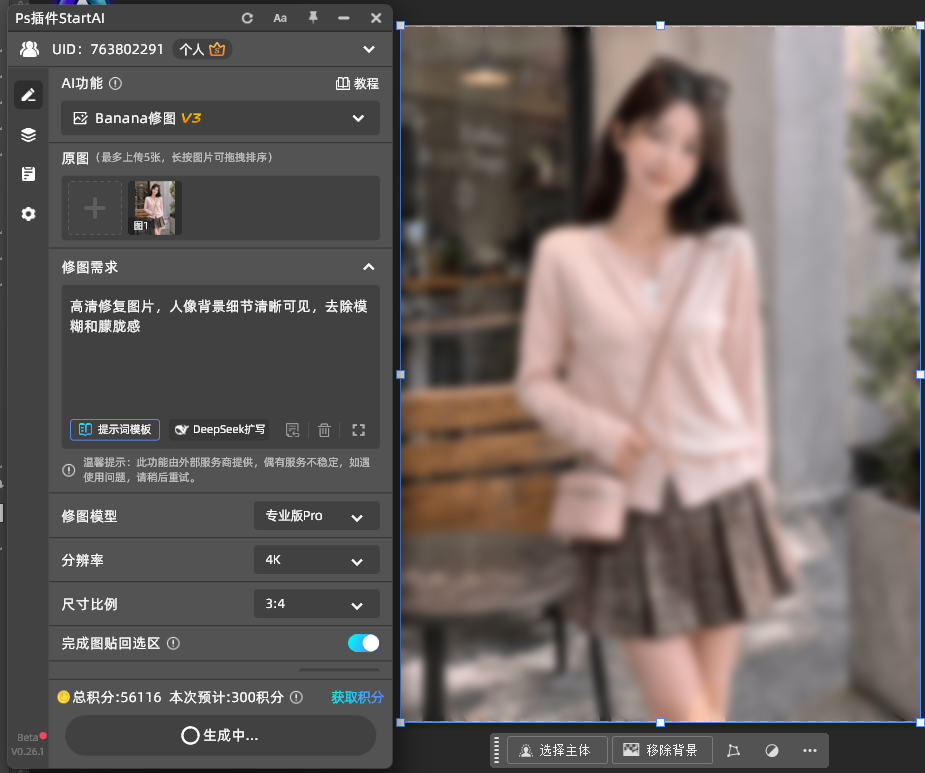Open the layers stack sidebar icon
The image size is (925, 773).
(28, 135)
